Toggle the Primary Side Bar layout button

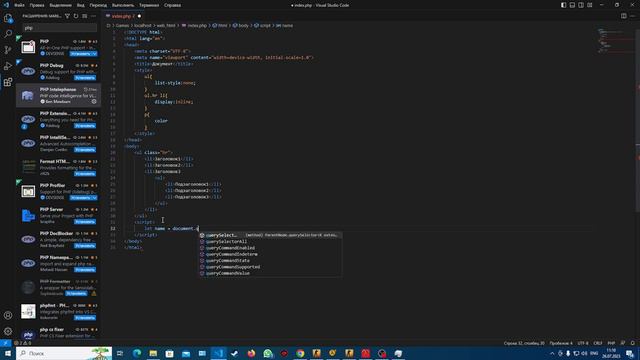click(x=563, y=5)
